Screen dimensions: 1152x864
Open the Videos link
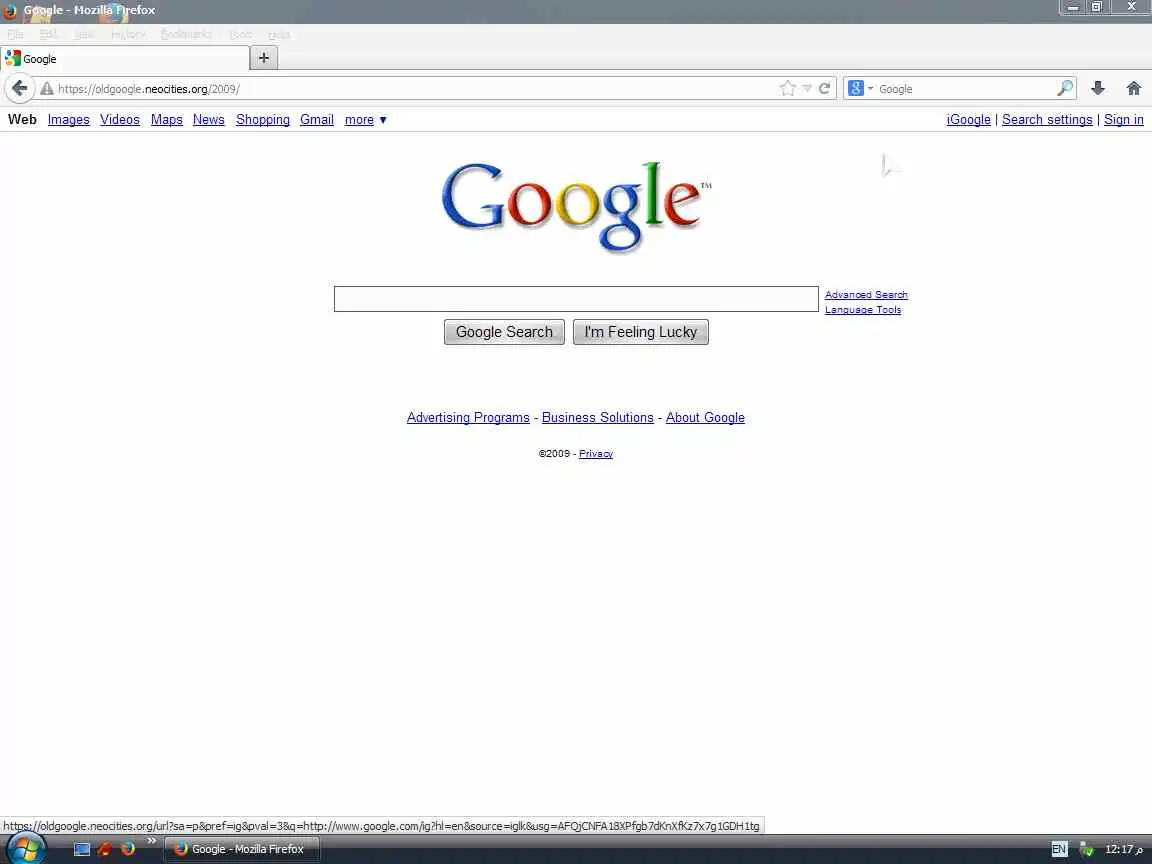click(x=120, y=120)
